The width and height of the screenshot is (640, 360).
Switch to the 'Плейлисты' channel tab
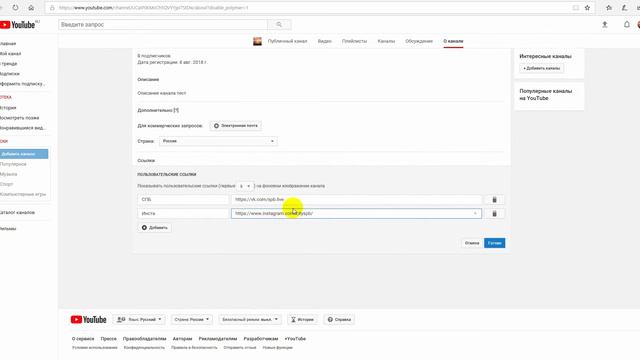[x=354, y=41]
